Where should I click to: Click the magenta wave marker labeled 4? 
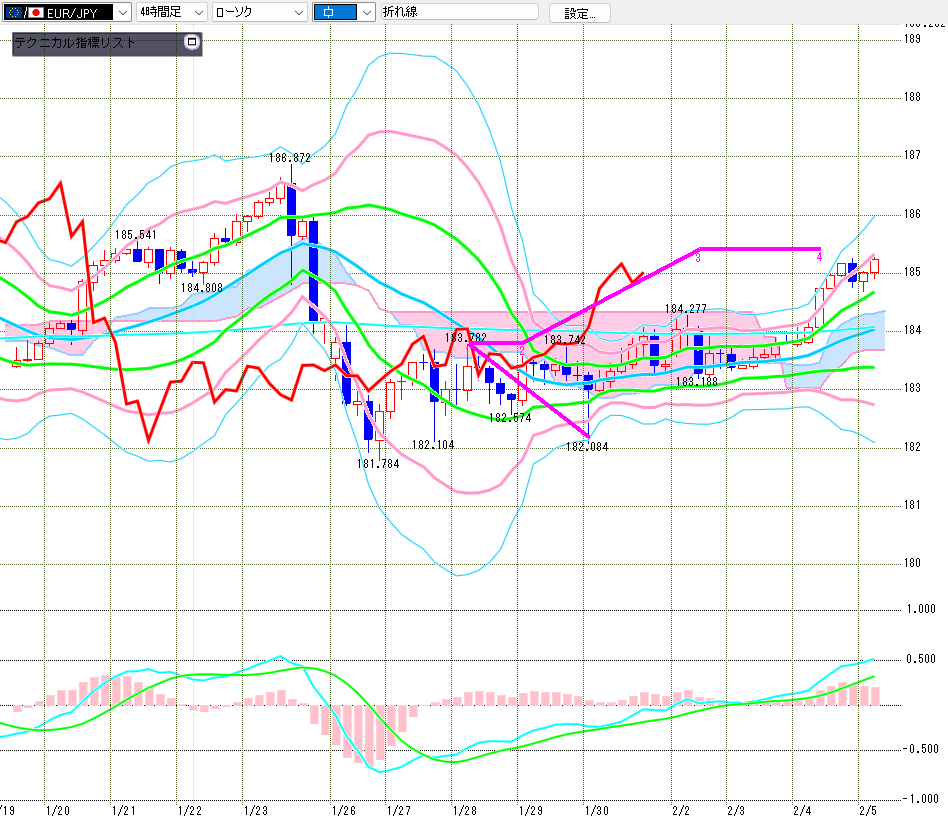click(819, 257)
